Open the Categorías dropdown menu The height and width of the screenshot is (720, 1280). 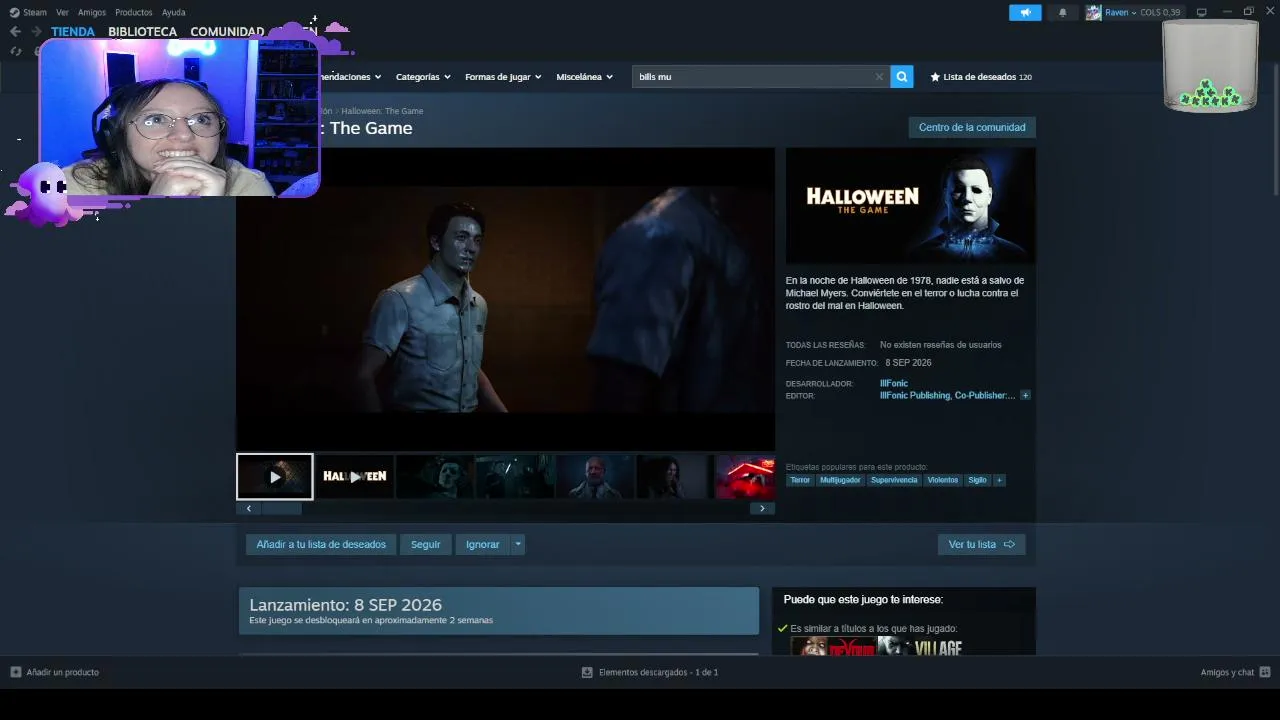(423, 77)
